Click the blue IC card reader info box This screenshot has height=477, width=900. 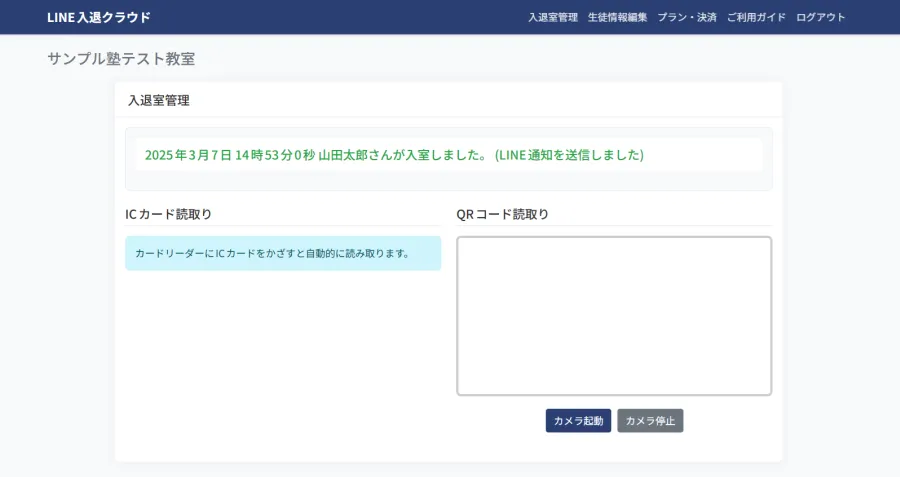pyautogui.click(x=283, y=253)
